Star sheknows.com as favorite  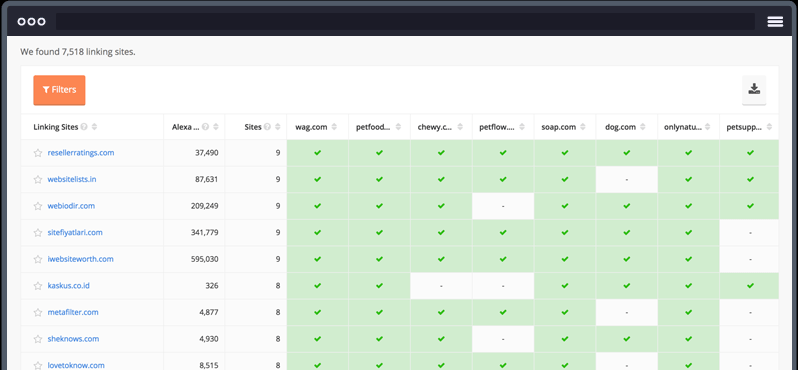pos(38,339)
